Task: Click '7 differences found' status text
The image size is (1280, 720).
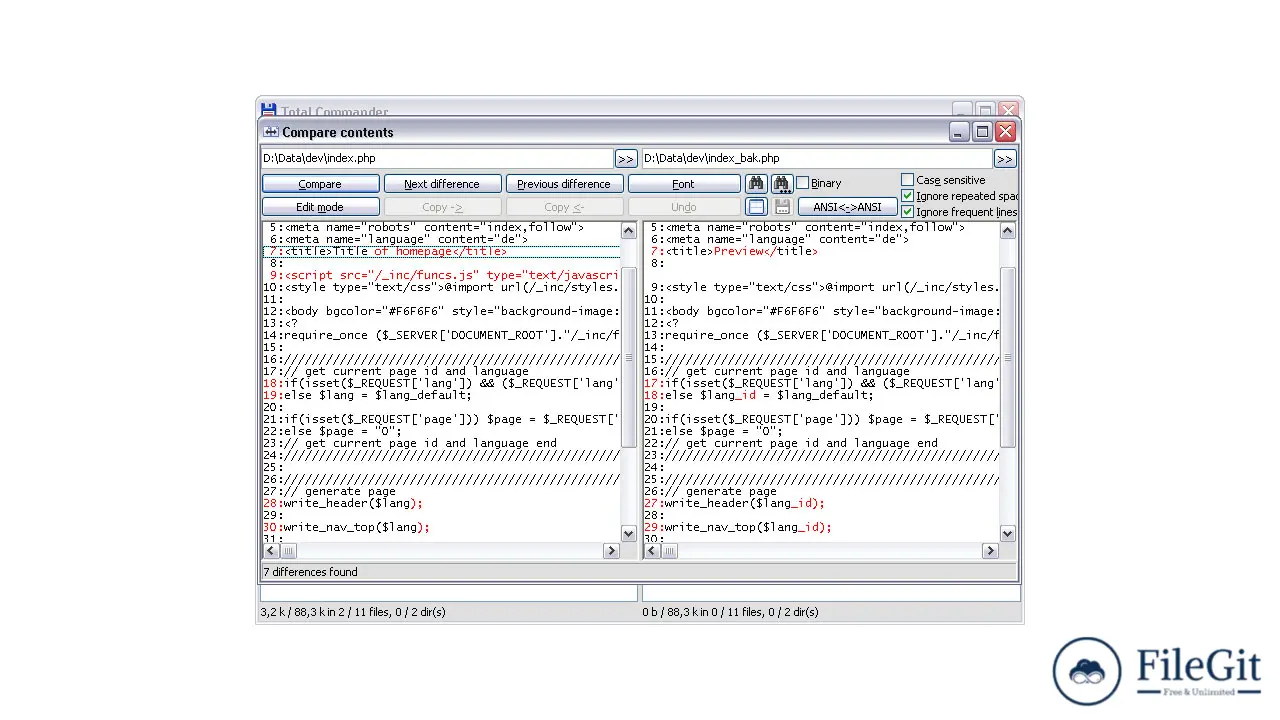Action: click(310, 572)
